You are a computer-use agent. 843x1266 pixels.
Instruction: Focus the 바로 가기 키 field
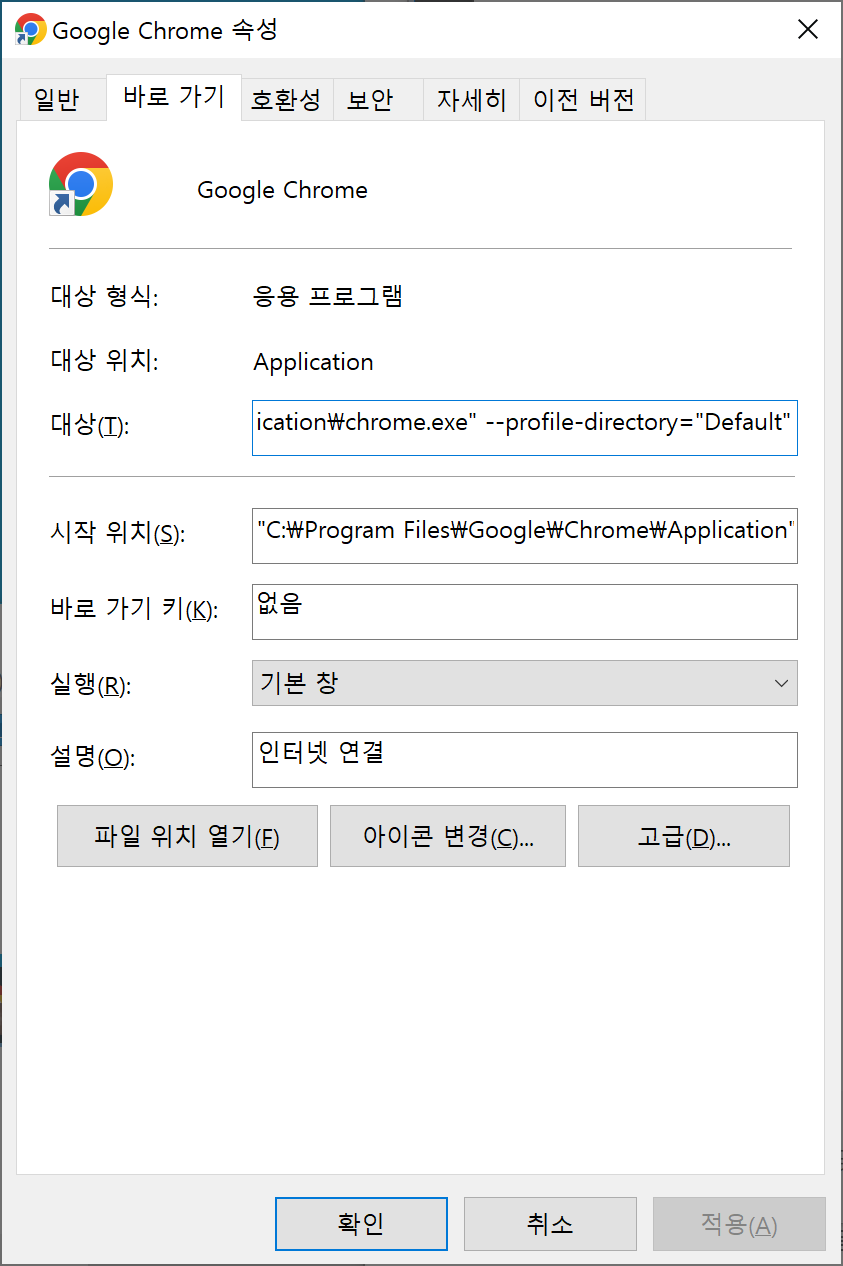click(525, 611)
